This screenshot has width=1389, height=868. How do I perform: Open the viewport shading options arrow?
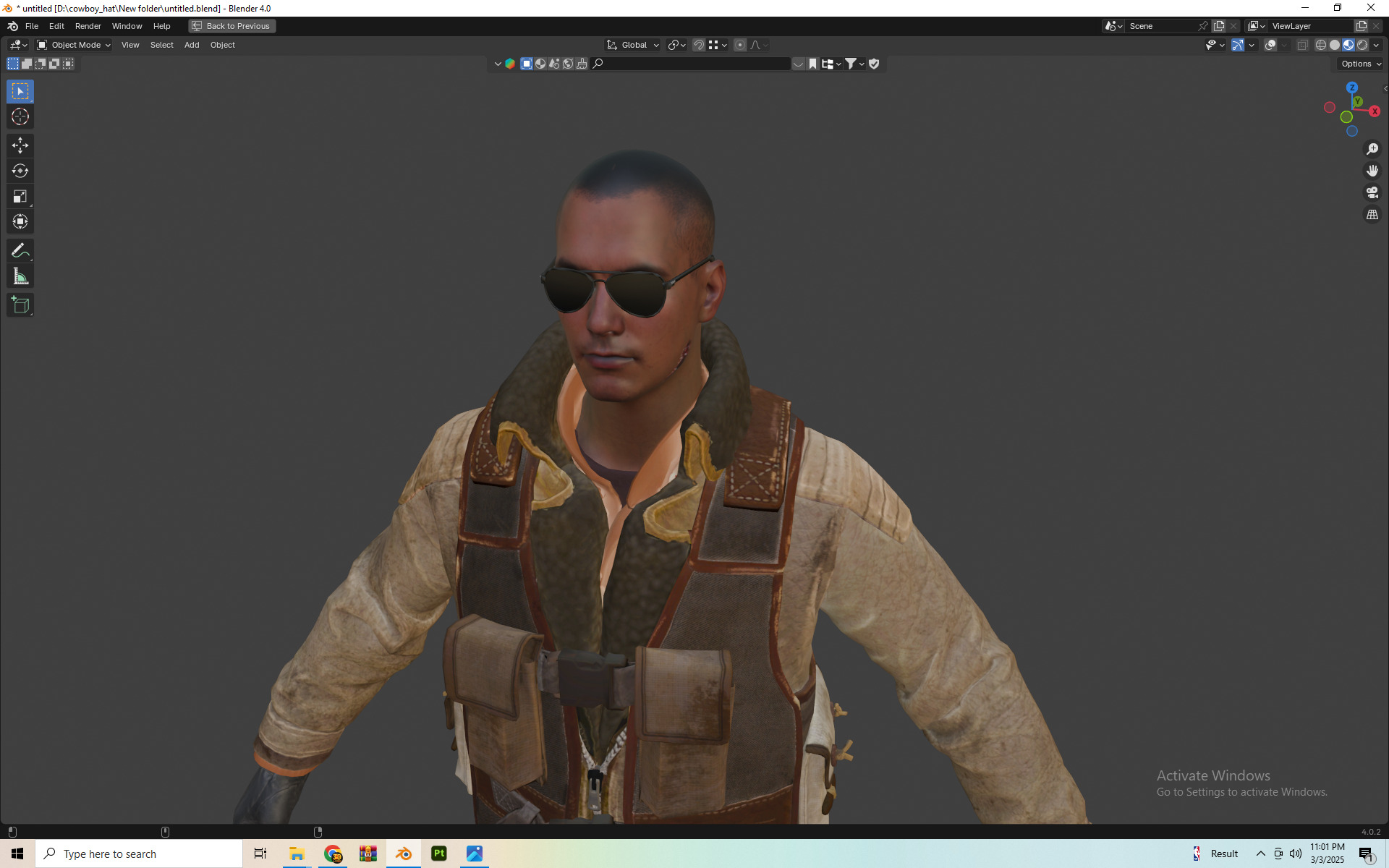(1377, 45)
